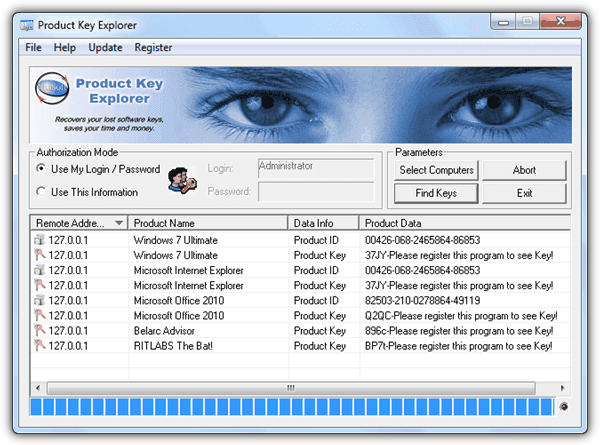Click the key icon on the Windows 7 Ultimate Product Key row
Viewport: 600px width, 445px height.
tap(39, 255)
